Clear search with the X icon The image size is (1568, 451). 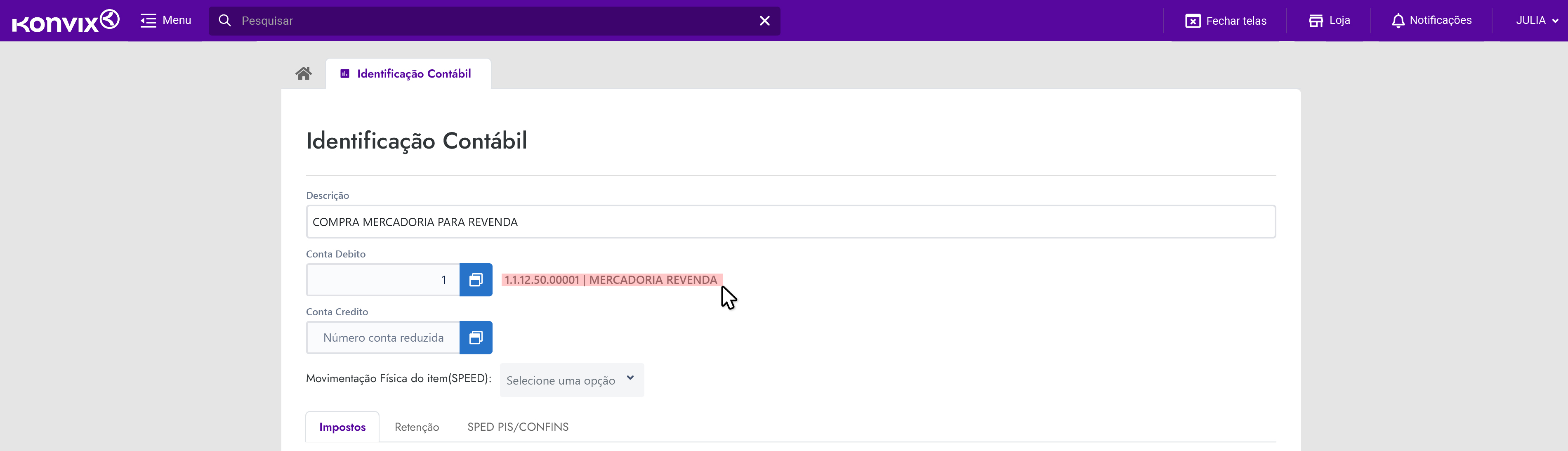point(764,21)
